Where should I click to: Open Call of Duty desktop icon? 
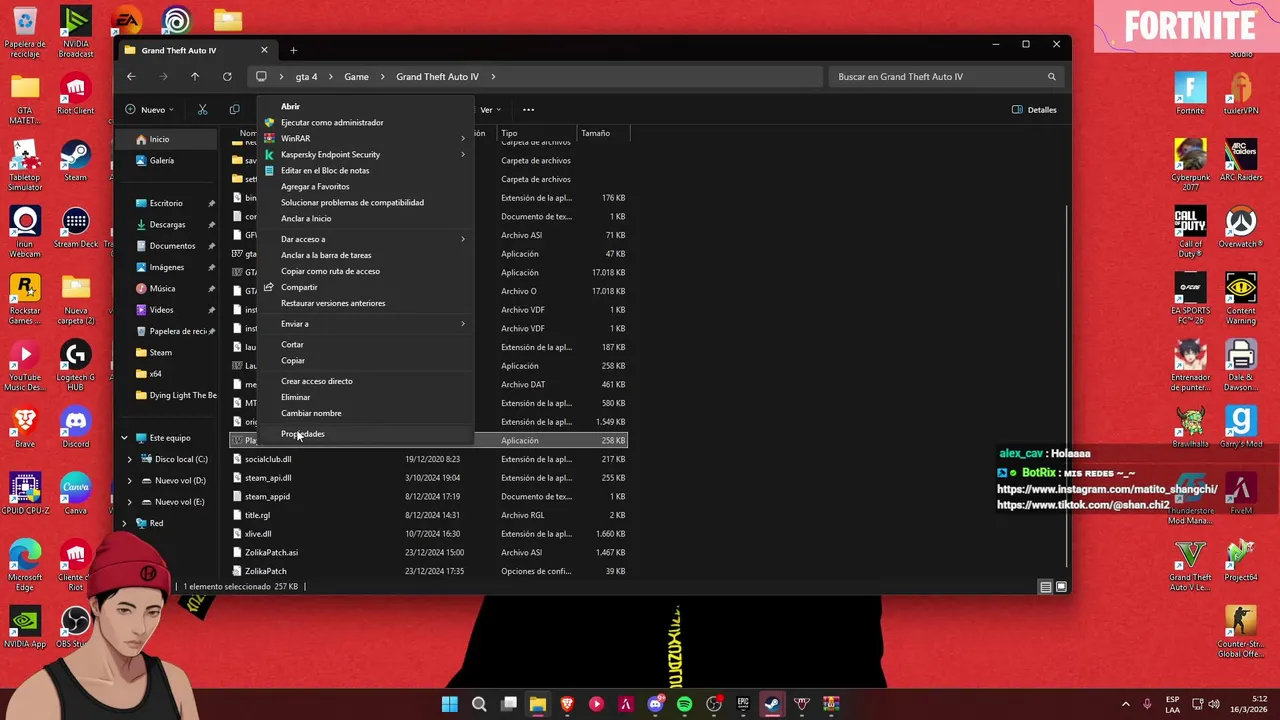1190,232
